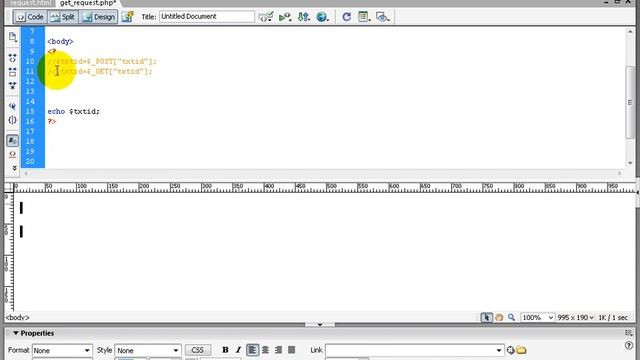640x360 pixels.
Task: Collapse Full Tag coding toolbar icon
Action: [13, 58]
